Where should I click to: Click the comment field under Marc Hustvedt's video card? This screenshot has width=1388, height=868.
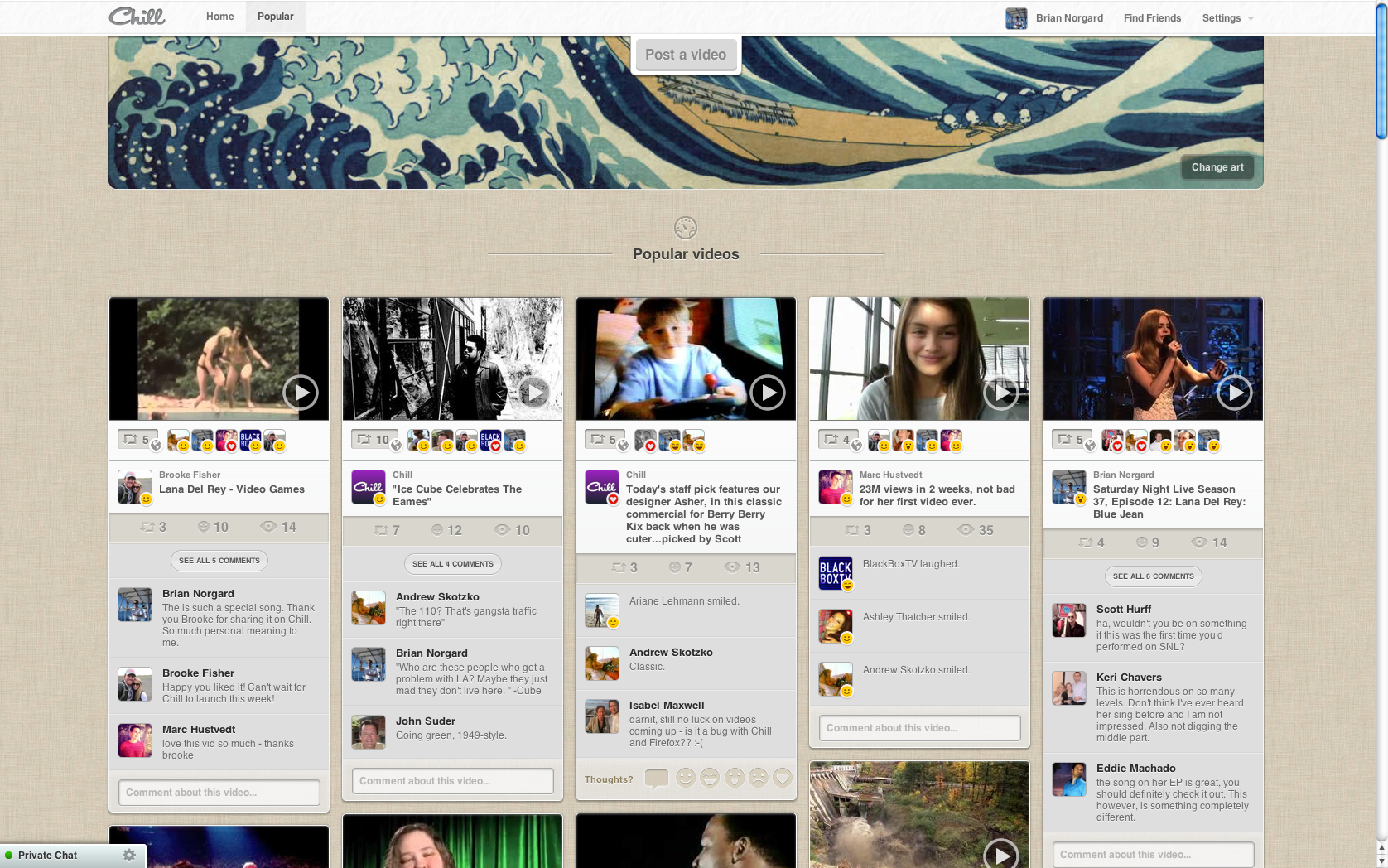click(920, 728)
